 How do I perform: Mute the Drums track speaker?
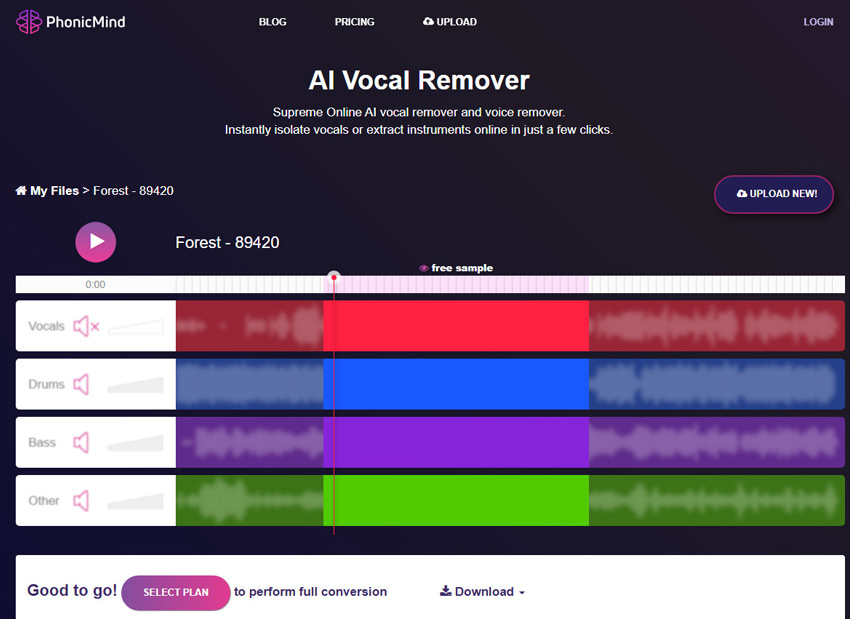(81, 384)
